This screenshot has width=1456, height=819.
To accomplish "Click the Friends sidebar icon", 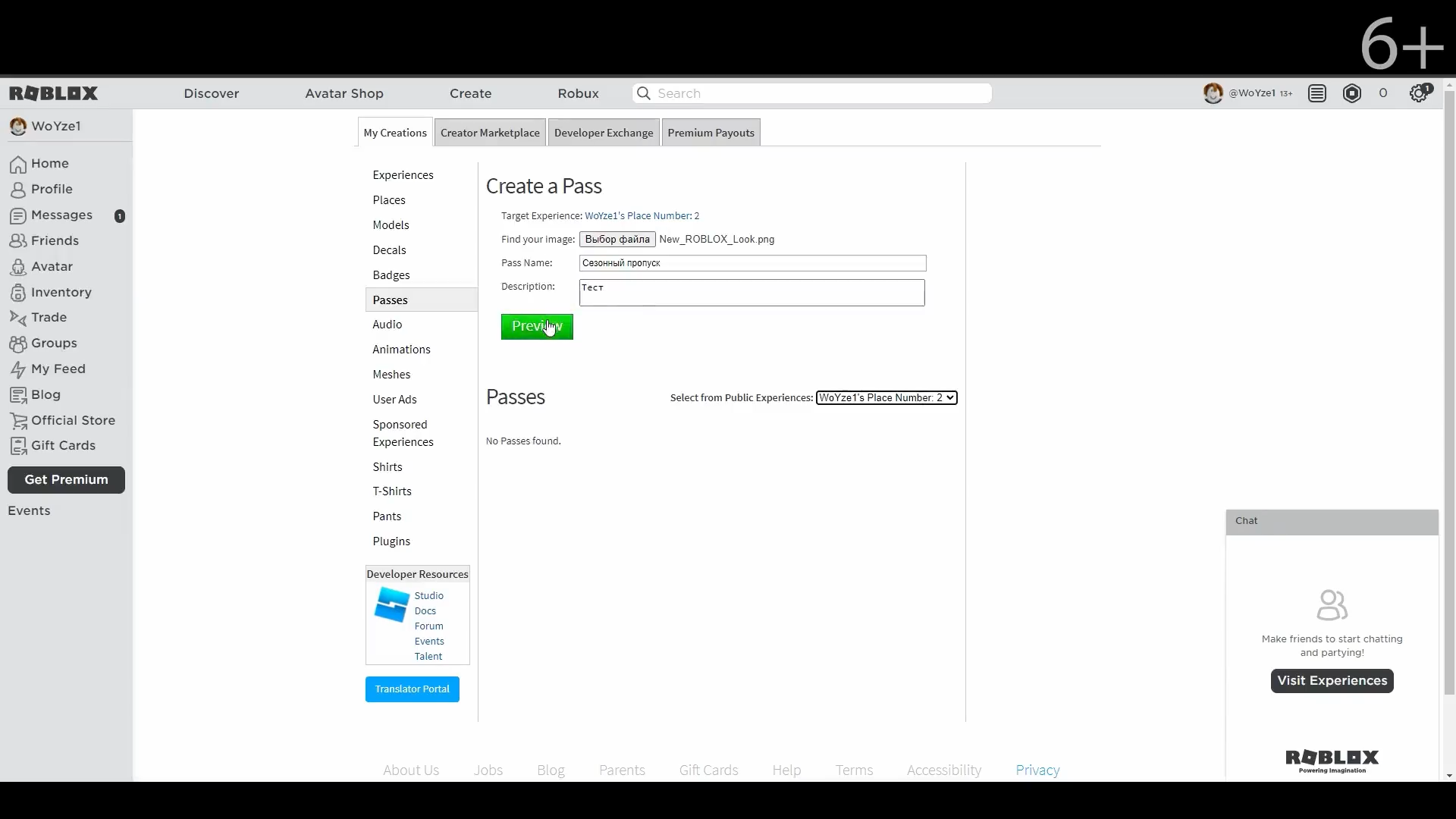I will point(18,241).
